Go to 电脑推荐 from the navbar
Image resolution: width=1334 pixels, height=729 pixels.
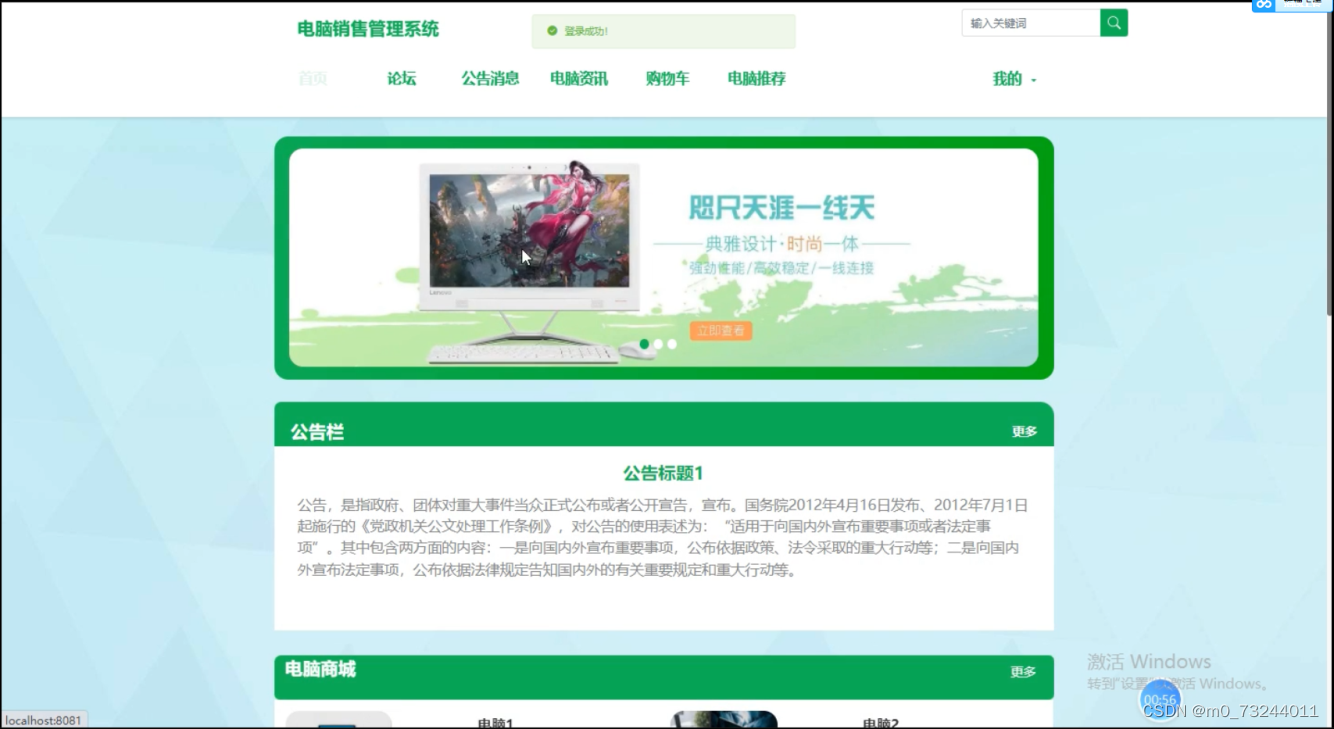click(756, 79)
